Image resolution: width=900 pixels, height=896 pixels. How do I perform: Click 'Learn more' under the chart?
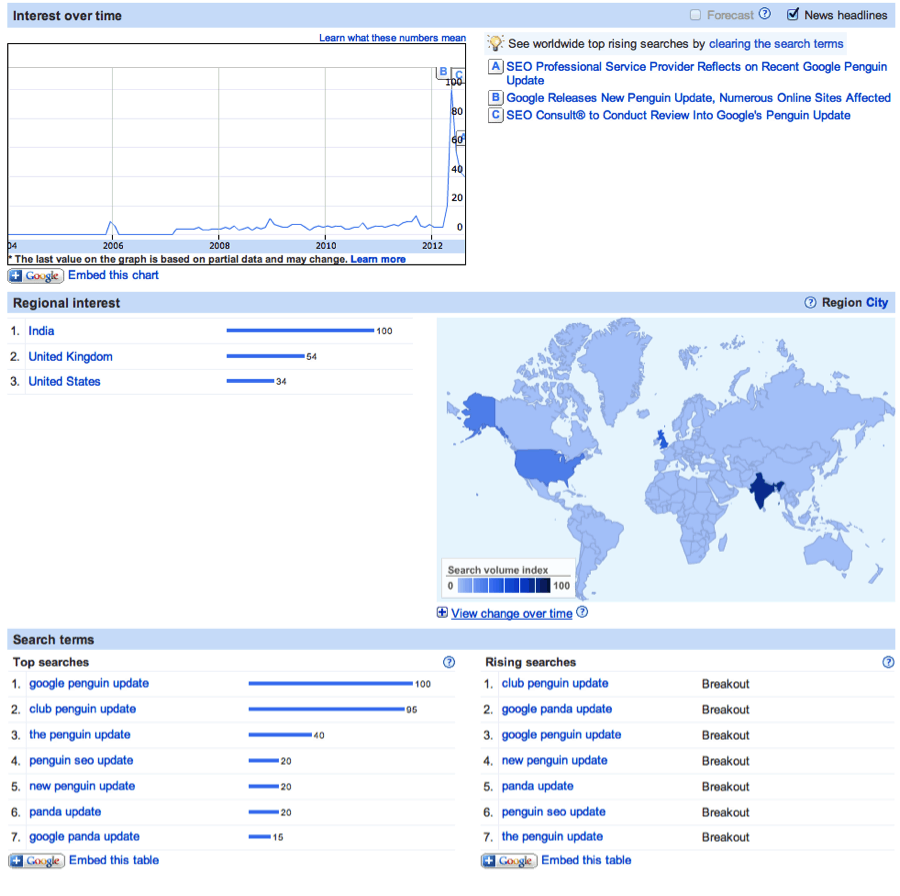coord(378,259)
